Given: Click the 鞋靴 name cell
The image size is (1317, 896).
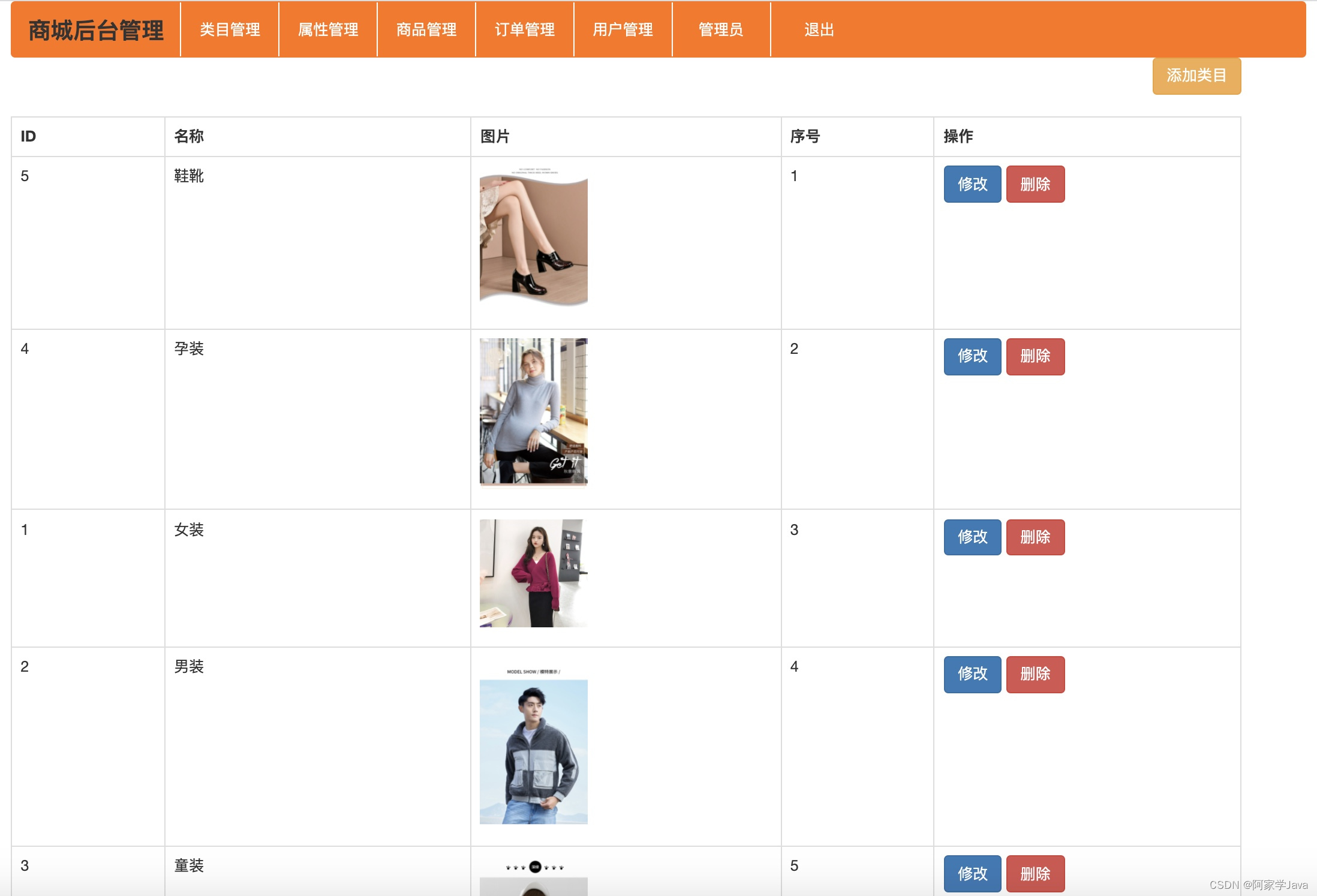Looking at the screenshot, I should (318, 243).
